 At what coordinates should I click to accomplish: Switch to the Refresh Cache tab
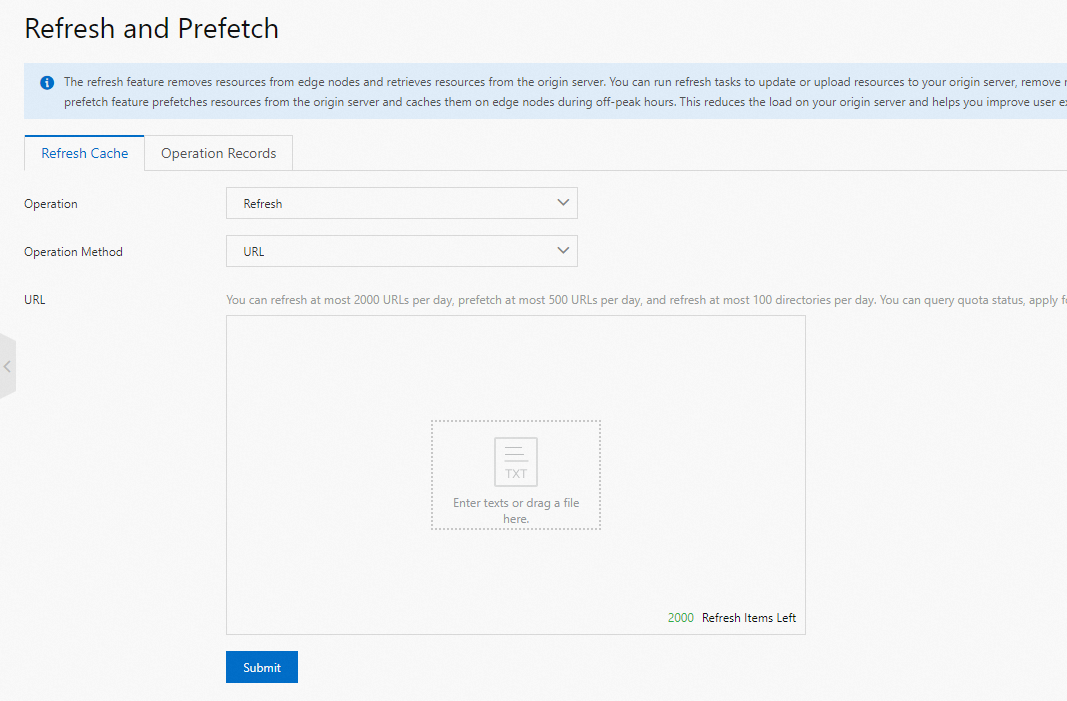click(85, 153)
